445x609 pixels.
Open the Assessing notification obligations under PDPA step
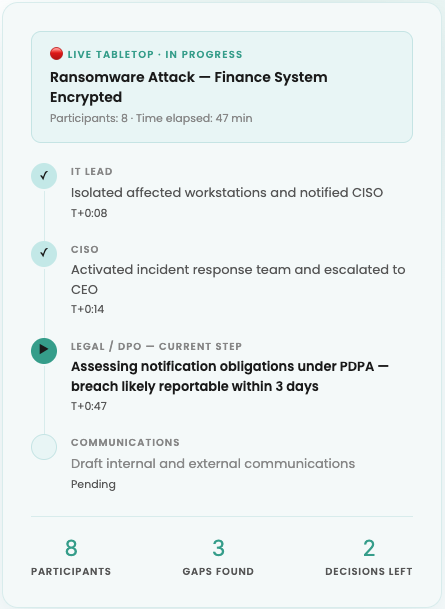[x=230, y=376]
